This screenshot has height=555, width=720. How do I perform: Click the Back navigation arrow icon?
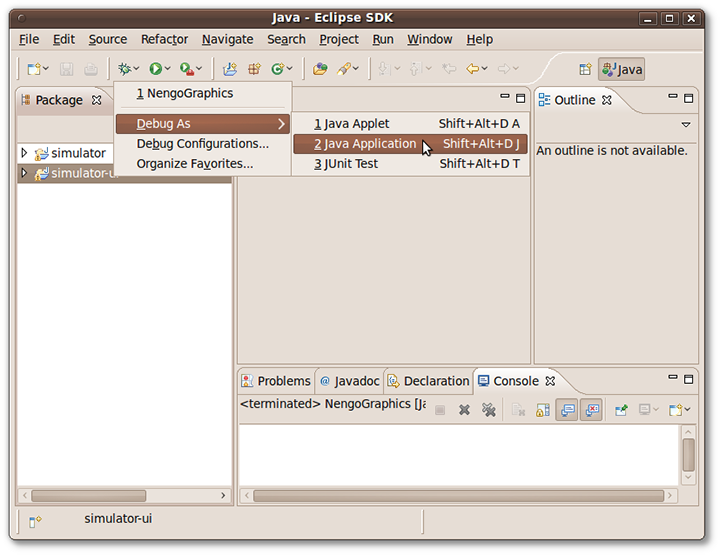[x=472, y=69]
